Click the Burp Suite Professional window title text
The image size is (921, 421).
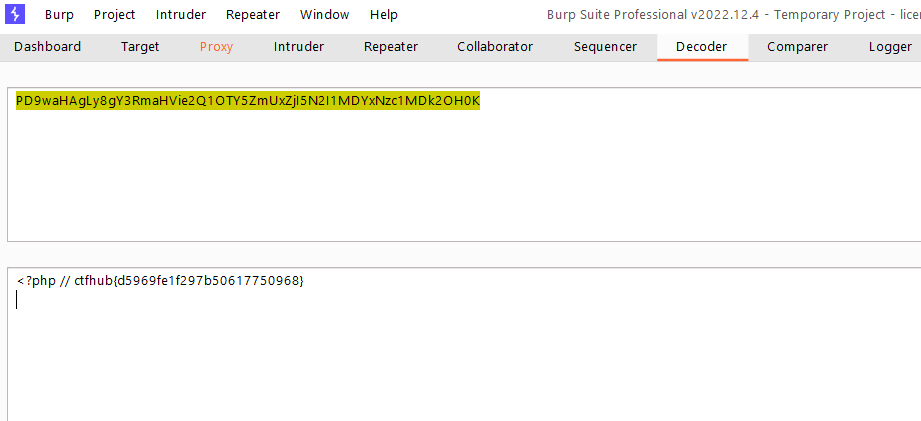point(734,15)
